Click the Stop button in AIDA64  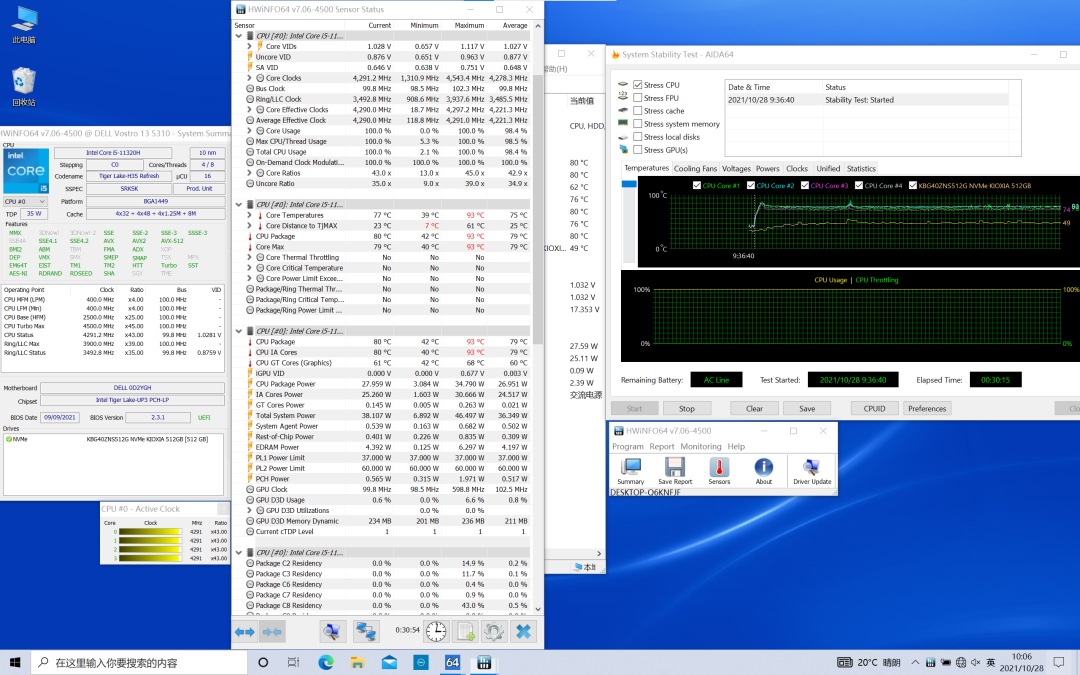[687, 408]
